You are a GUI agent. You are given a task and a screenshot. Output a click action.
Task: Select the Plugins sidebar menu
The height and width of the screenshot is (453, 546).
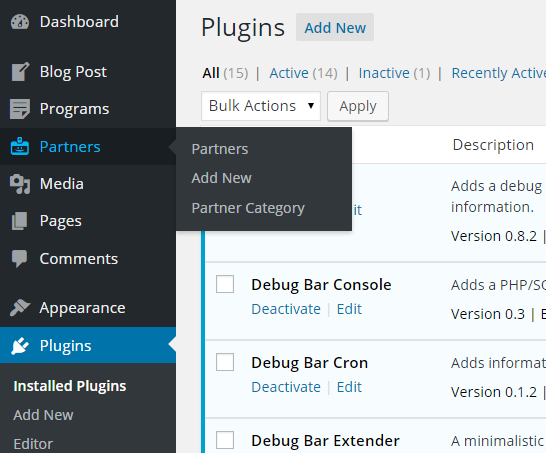click(x=88, y=345)
